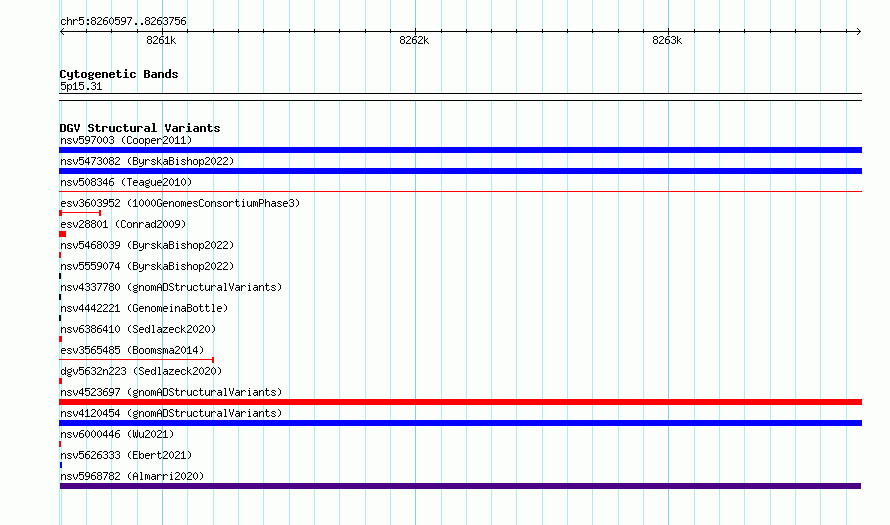Click the left arrow end of the ruler

(x=62, y=31)
